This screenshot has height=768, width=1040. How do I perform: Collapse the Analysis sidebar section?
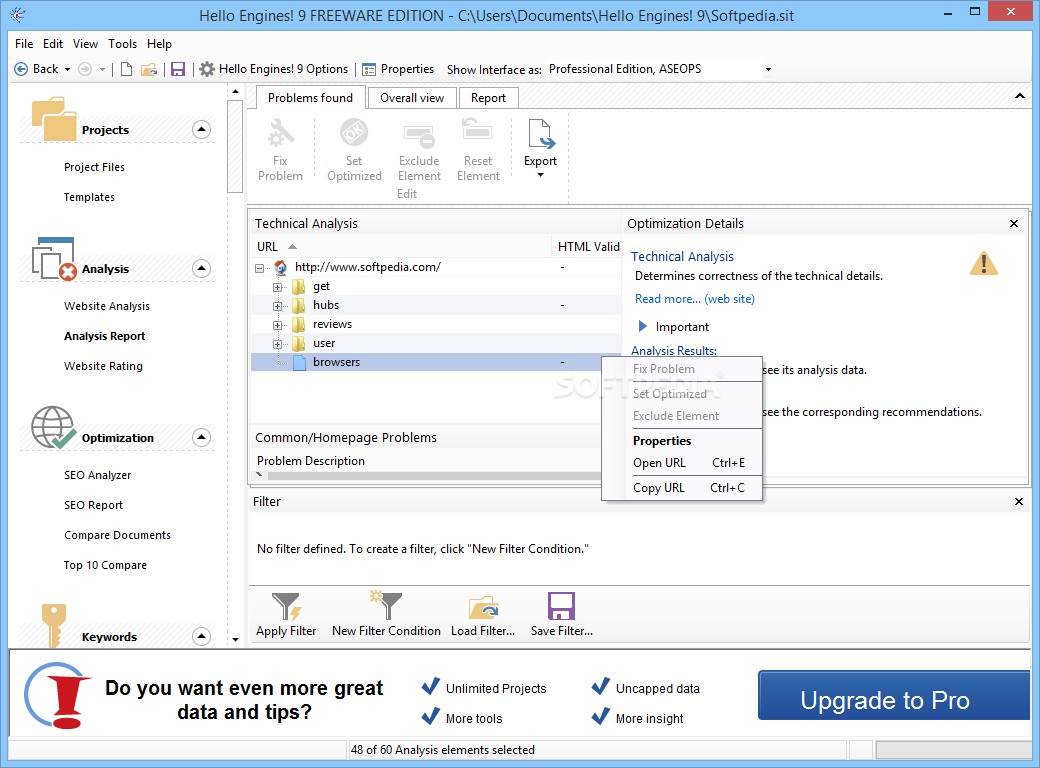[x=202, y=269]
